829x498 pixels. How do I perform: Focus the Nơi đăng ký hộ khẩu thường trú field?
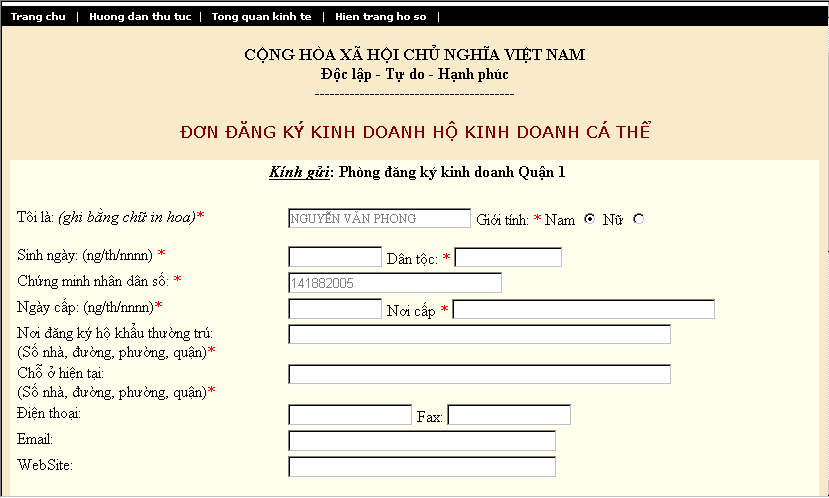(x=480, y=334)
